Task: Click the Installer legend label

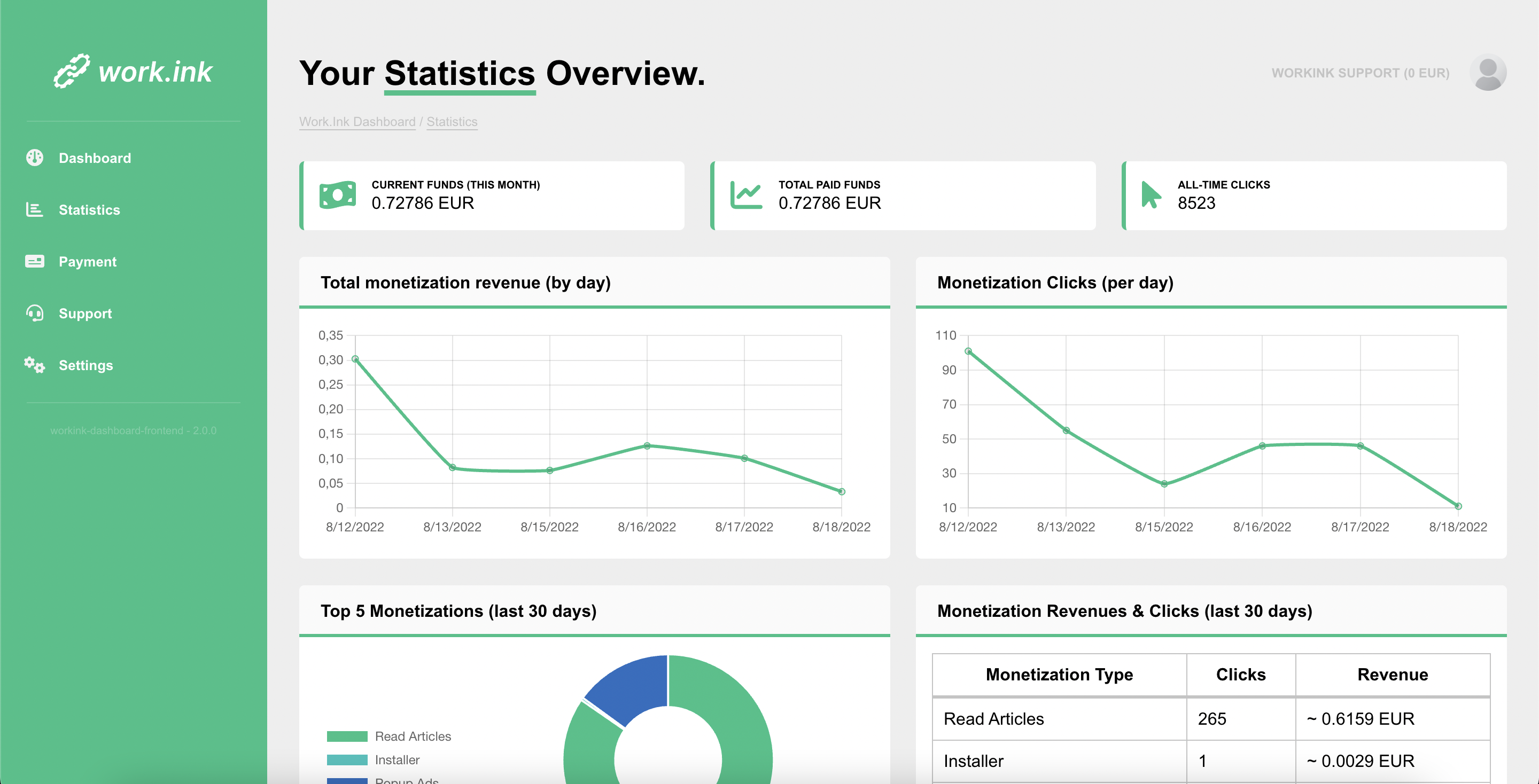Action: pos(397,759)
